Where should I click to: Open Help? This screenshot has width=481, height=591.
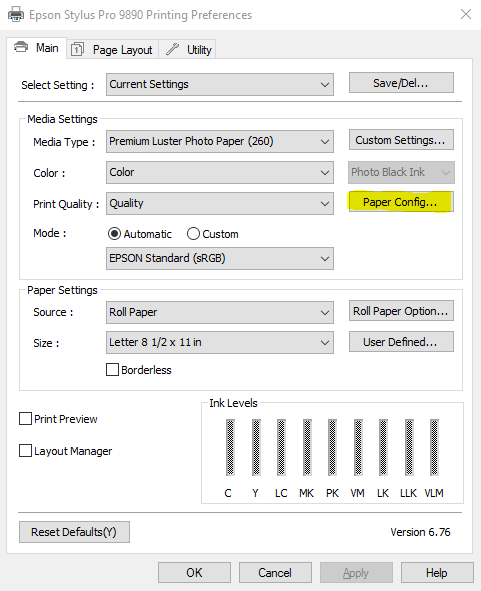[x=437, y=573]
